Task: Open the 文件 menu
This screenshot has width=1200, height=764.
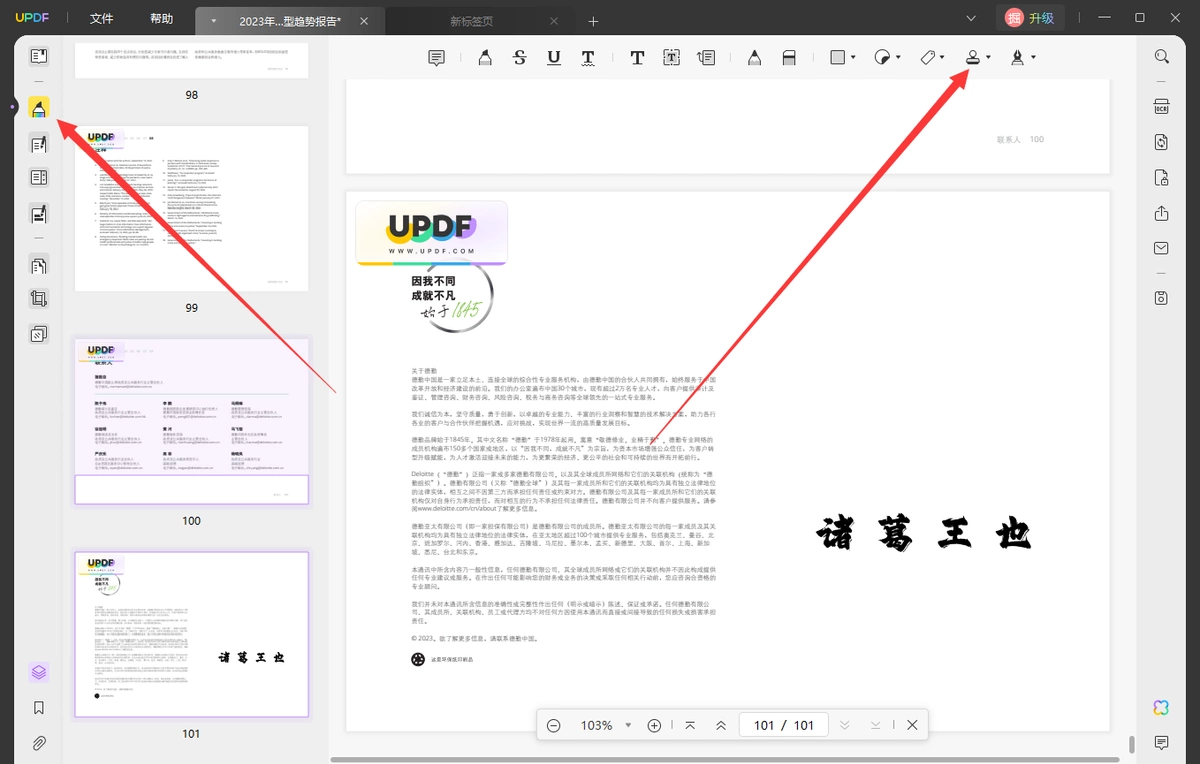Action: pyautogui.click(x=101, y=19)
